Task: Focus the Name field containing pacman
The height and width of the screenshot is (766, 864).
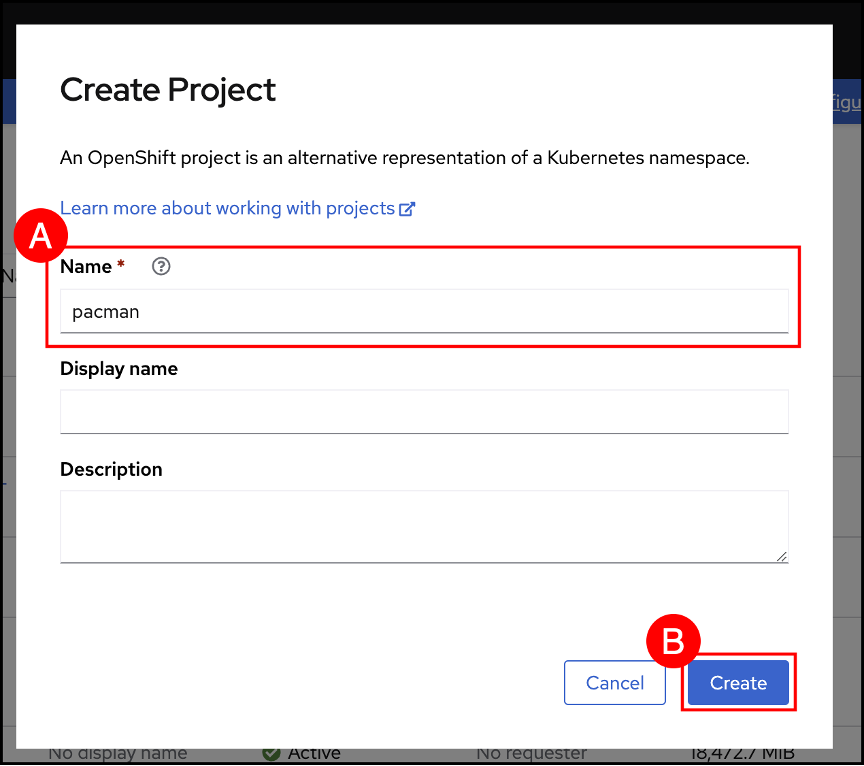Action: tap(424, 311)
